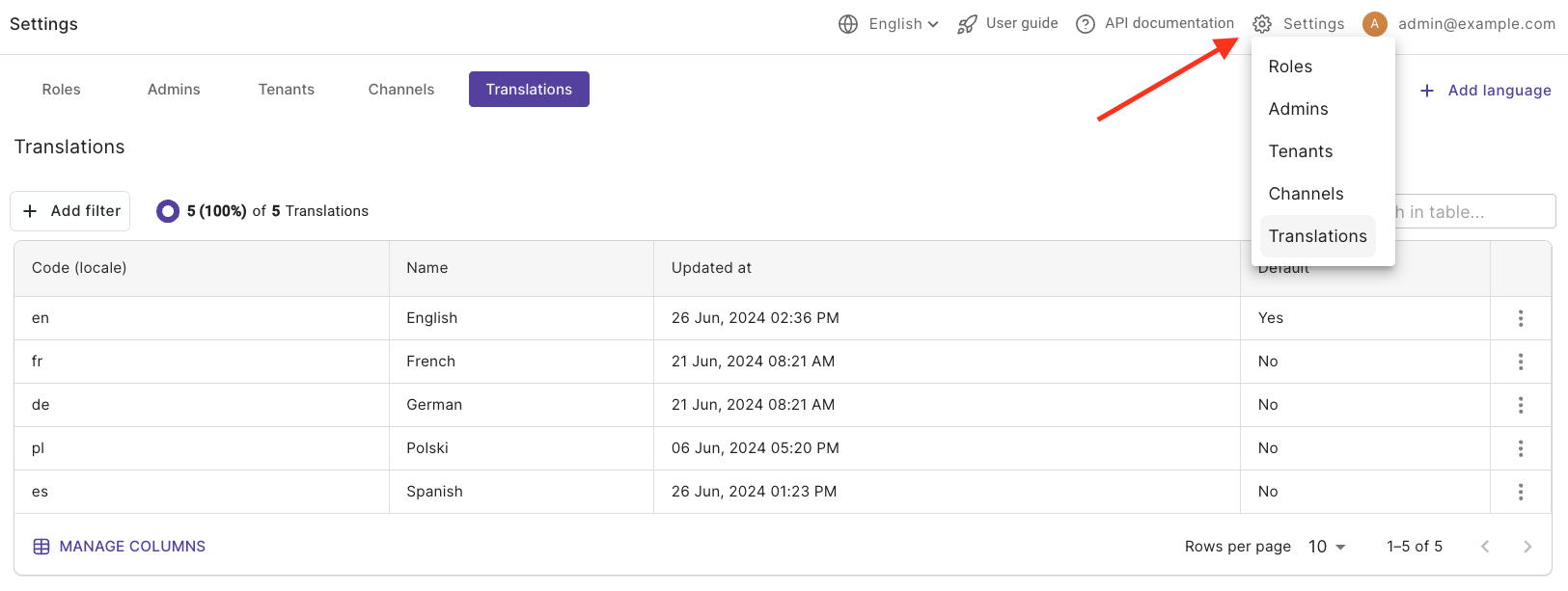Select Tenants from the Settings dropdown

point(1300,151)
